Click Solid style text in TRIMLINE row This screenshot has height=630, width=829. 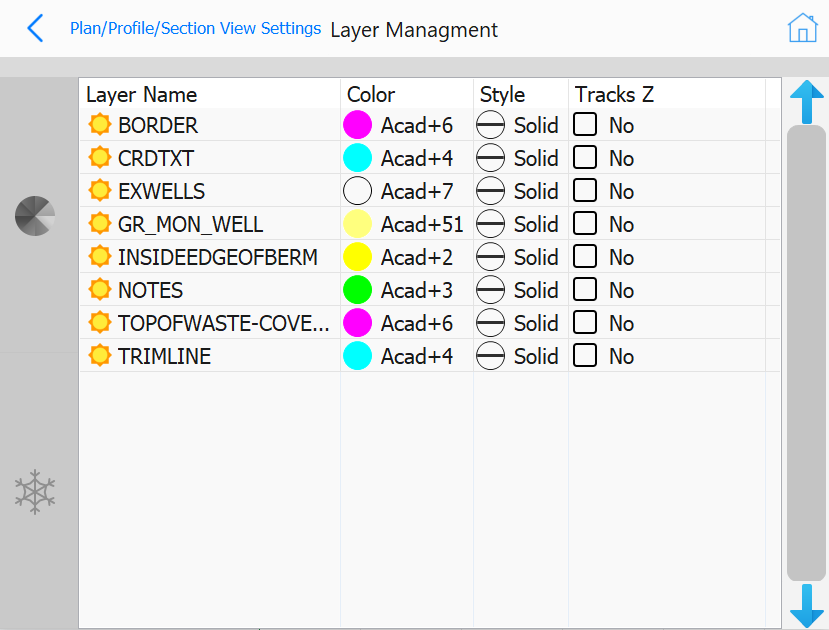click(x=536, y=356)
